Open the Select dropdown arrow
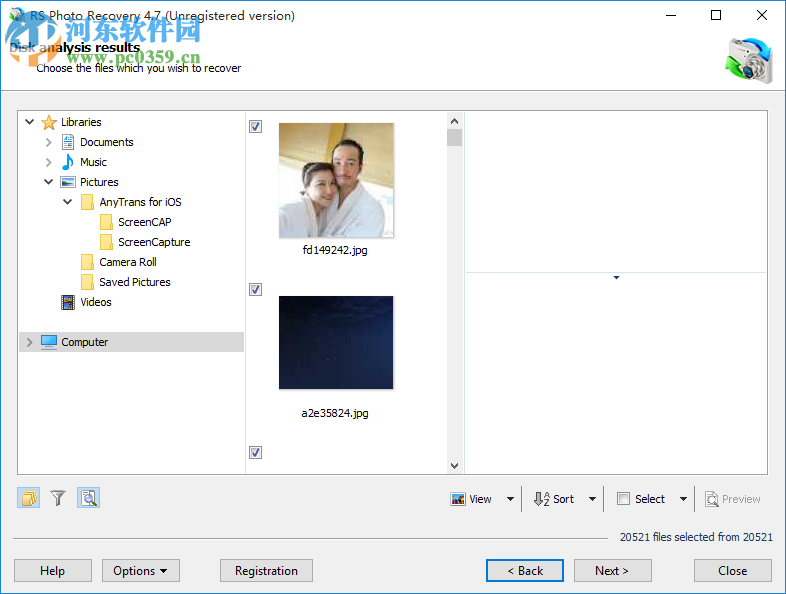The height and width of the screenshot is (594, 786). coord(683,499)
